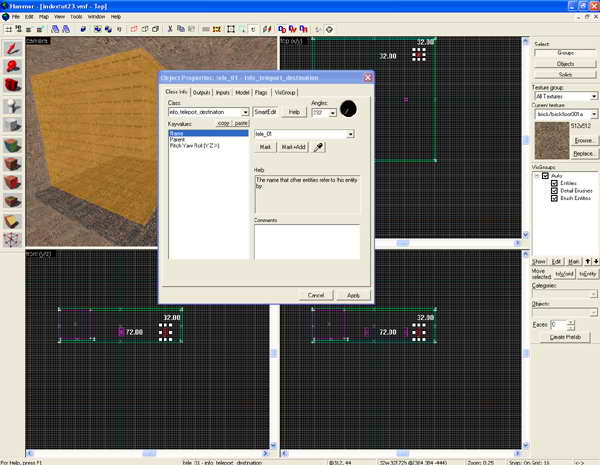Viewport: 600px width, 465px height.
Task: Click in the Comments text box
Action: [x=306, y=242]
